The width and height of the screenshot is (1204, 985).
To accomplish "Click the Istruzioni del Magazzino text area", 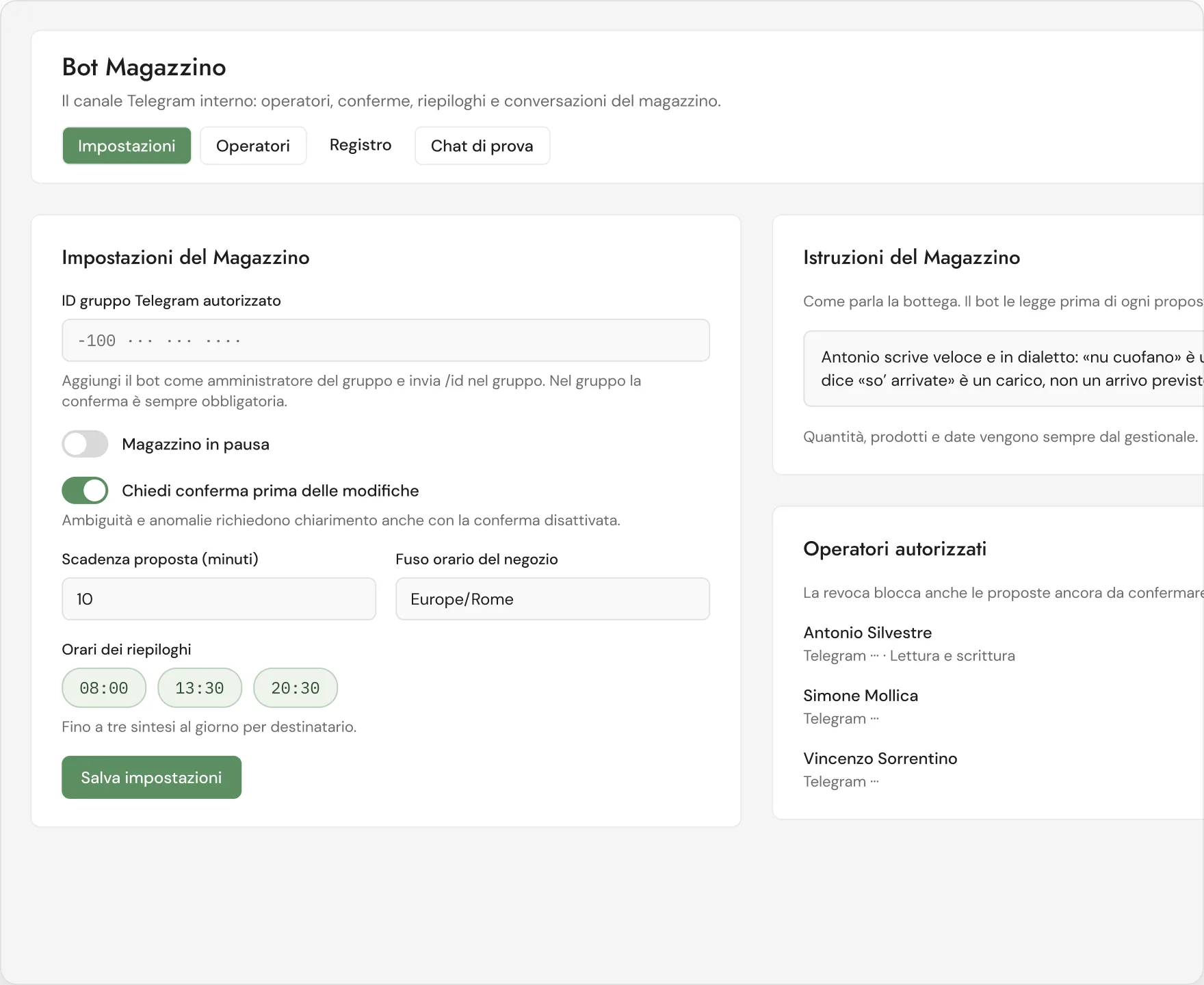I will pyautogui.click(x=1004, y=369).
